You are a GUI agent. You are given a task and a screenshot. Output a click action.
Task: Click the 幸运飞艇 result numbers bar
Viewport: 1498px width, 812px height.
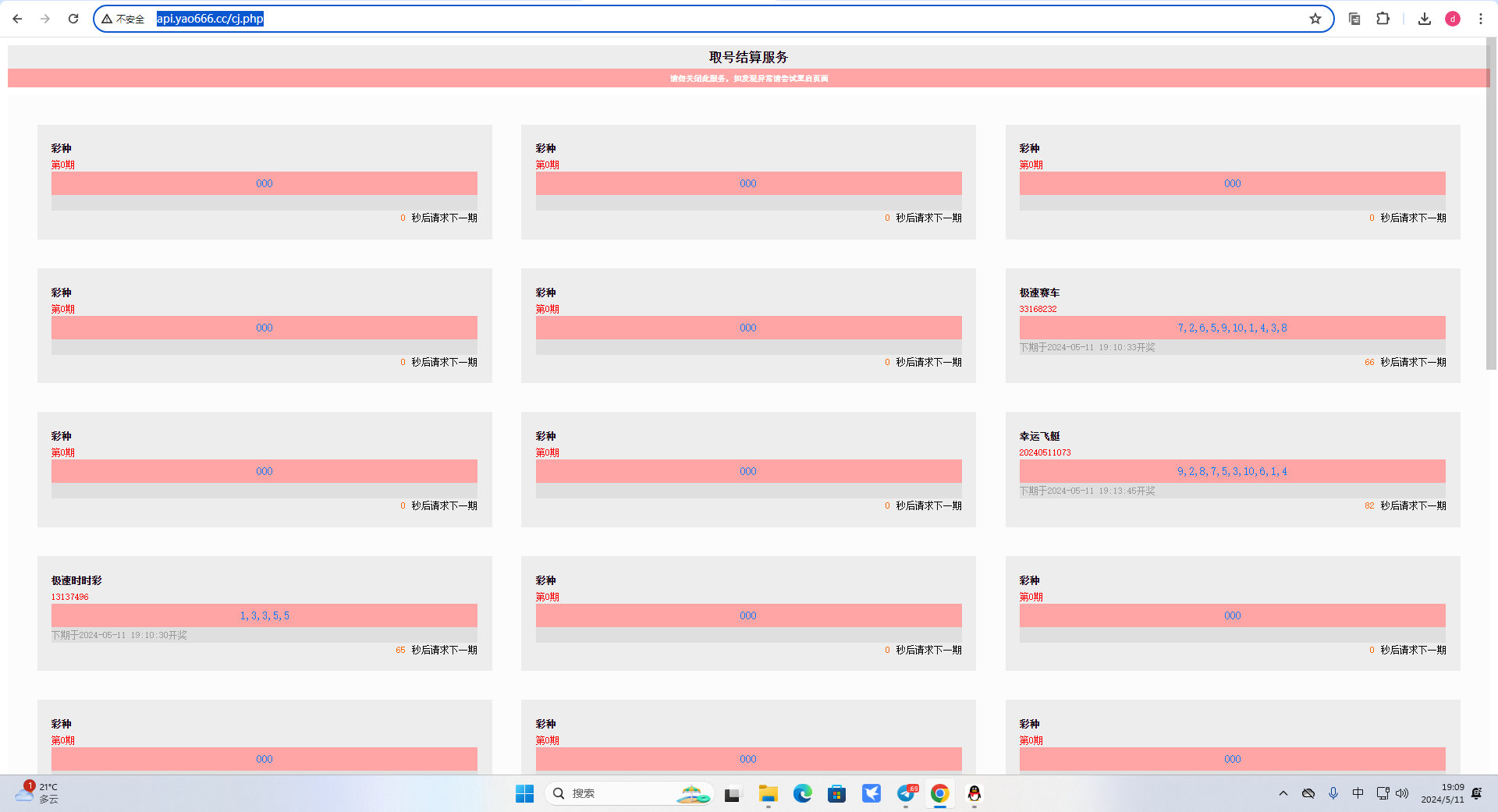tap(1232, 471)
